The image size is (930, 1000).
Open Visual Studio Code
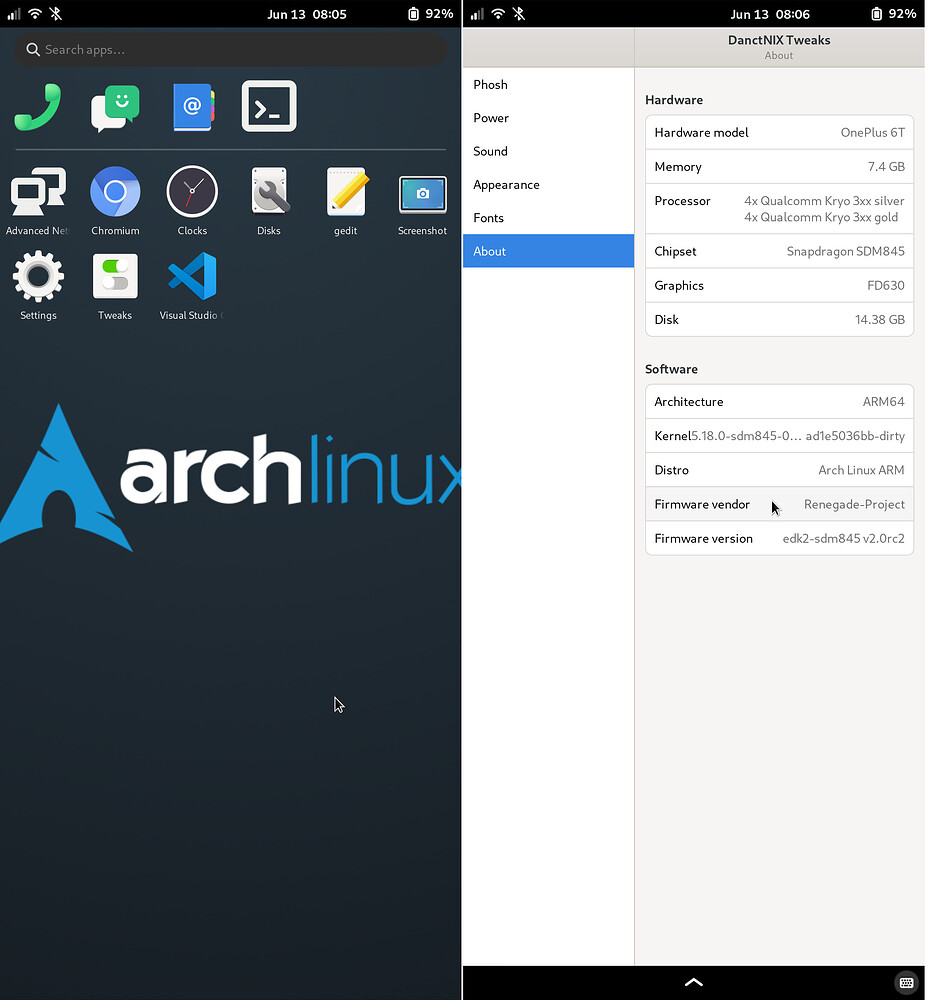pos(191,285)
